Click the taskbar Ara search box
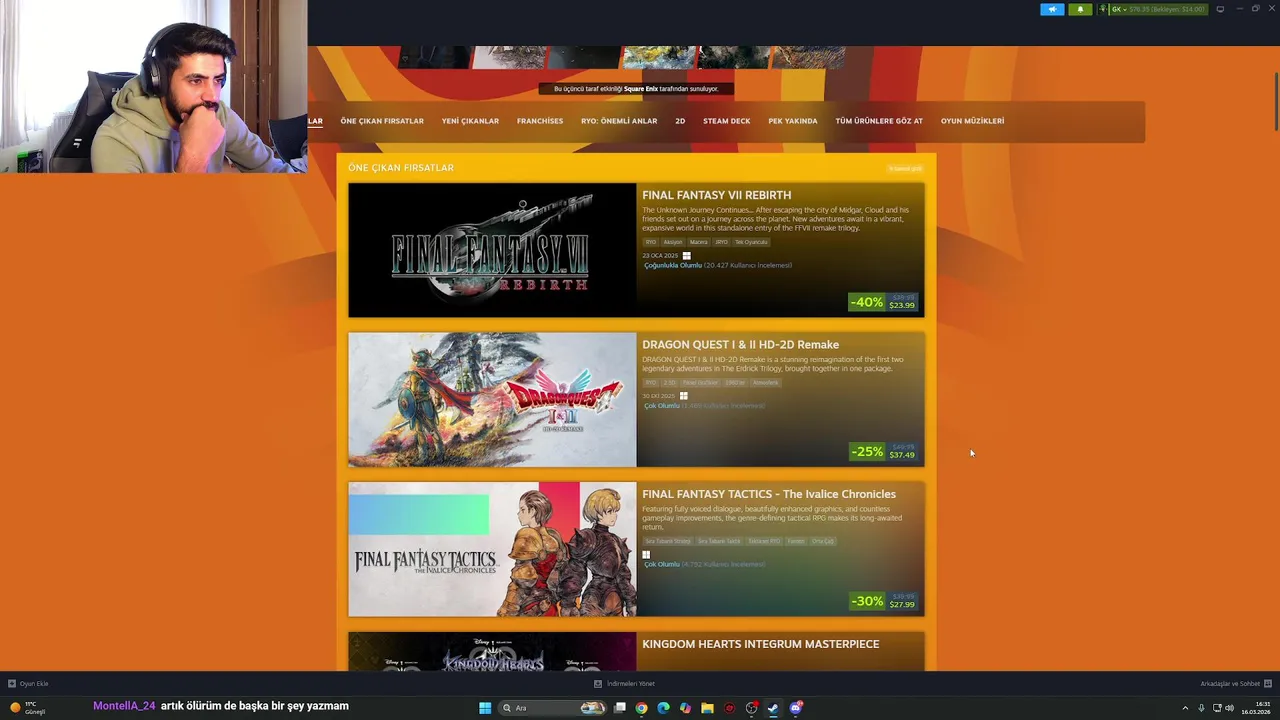Screen dimensions: 1280x720 point(553,708)
